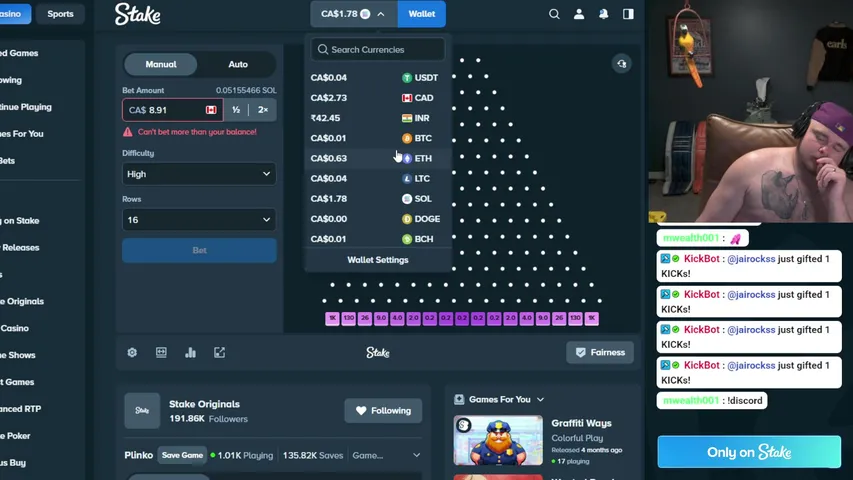Image resolution: width=853 pixels, height=480 pixels.
Task: Click the live stats icon above the Plinko board
Action: (x=622, y=64)
